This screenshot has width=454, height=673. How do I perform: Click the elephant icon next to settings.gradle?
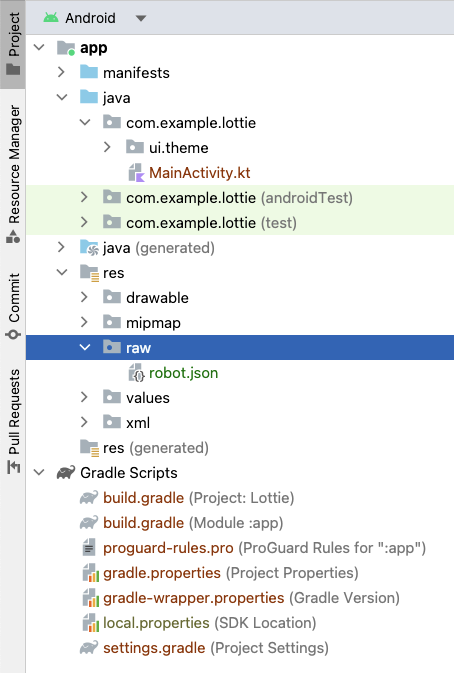(89, 648)
